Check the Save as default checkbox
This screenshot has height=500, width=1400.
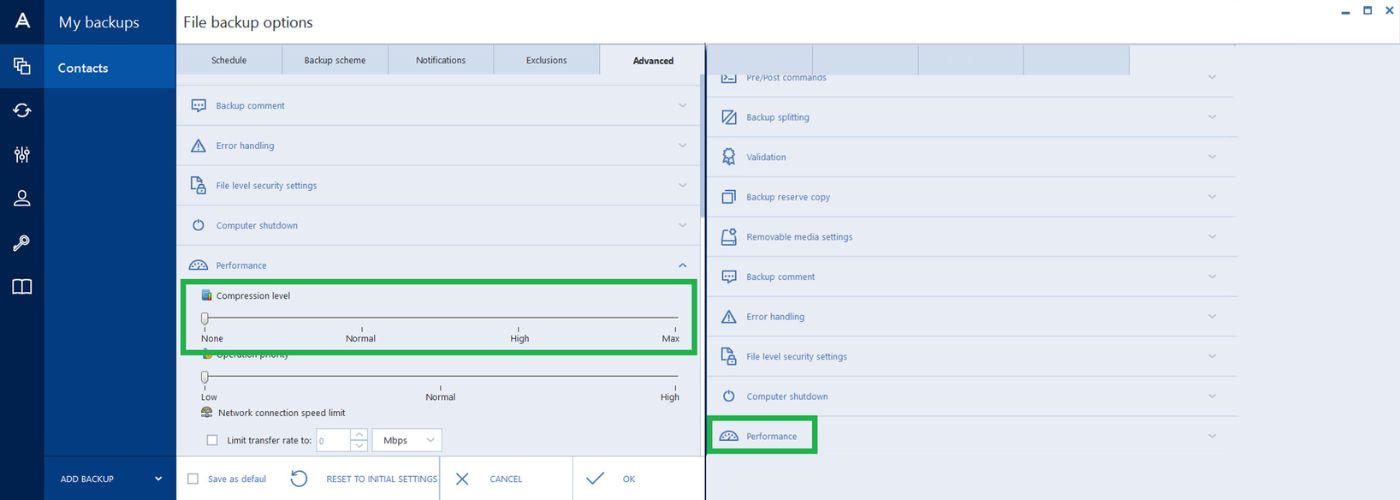pyautogui.click(x=193, y=479)
